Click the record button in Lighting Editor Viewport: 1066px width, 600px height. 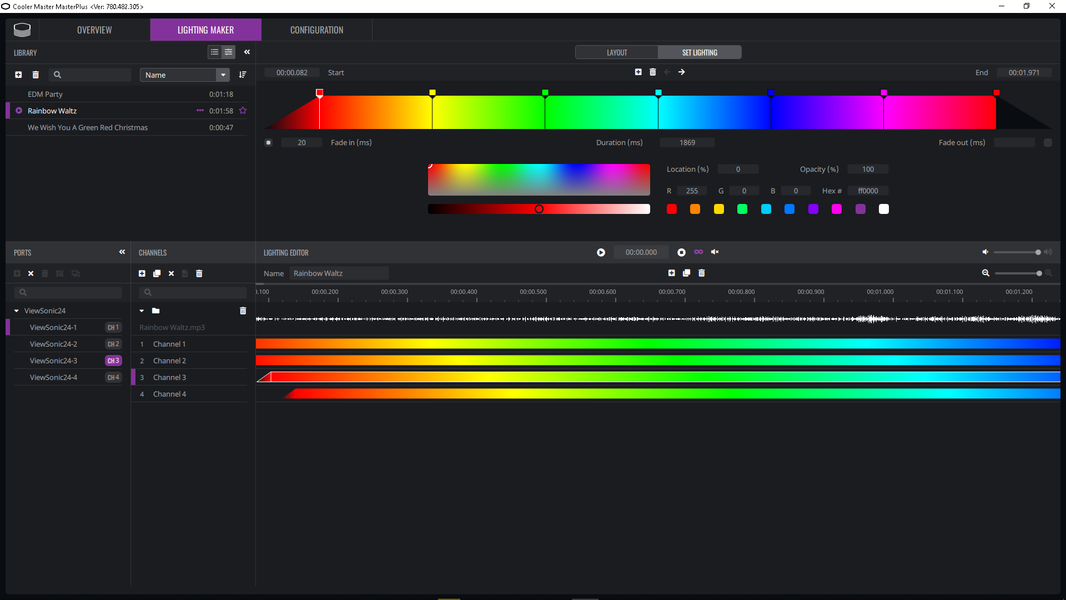(681, 252)
